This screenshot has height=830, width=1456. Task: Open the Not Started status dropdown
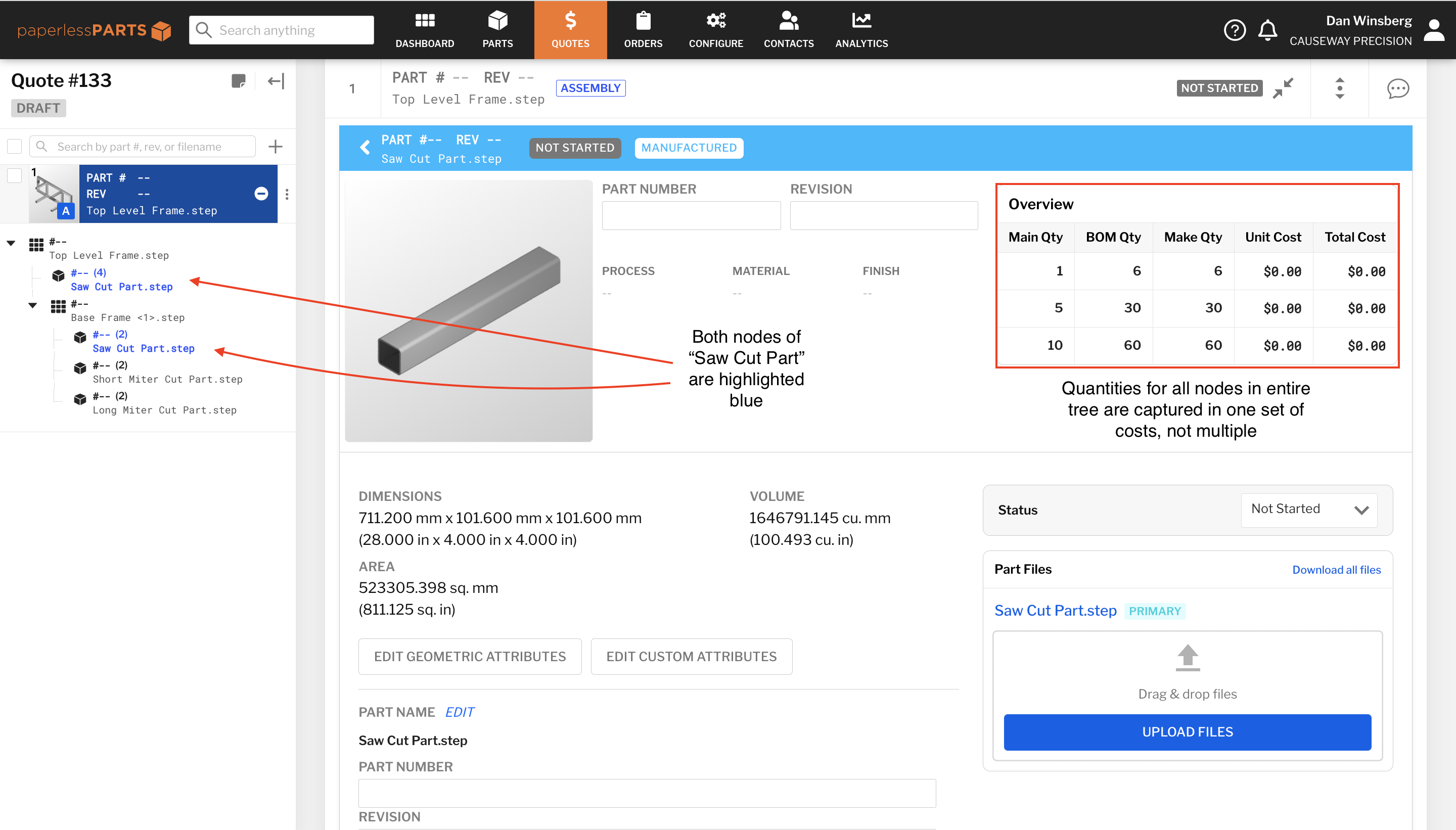pyautogui.click(x=1309, y=510)
